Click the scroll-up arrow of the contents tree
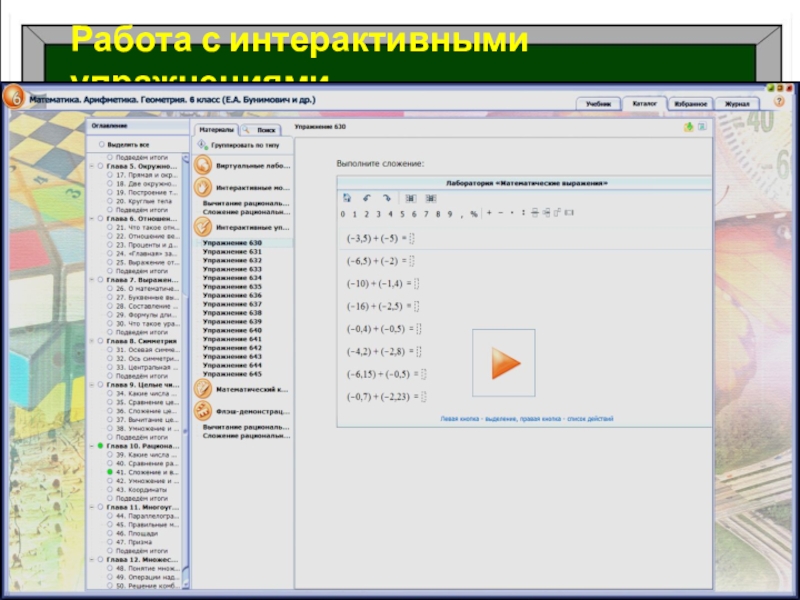The width and height of the screenshot is (800, 600). tap(186, 158)
